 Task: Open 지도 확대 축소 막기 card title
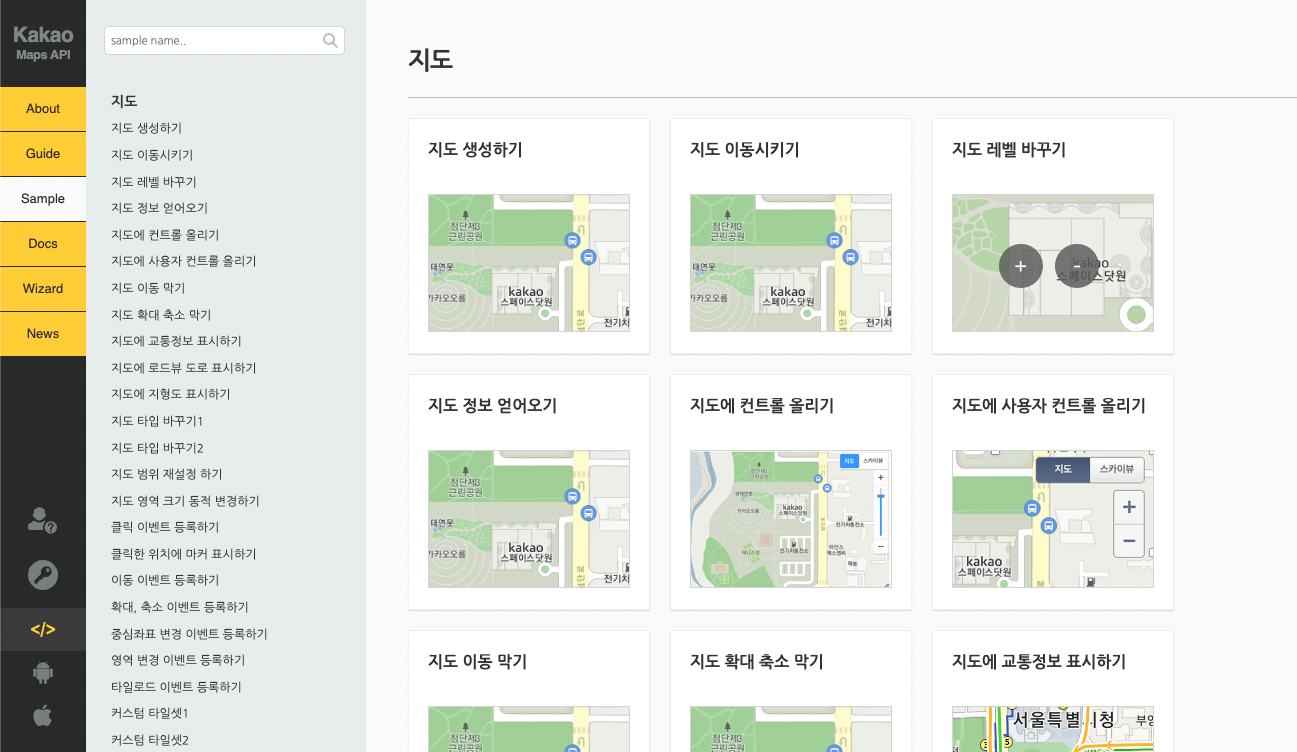[756, 662]
